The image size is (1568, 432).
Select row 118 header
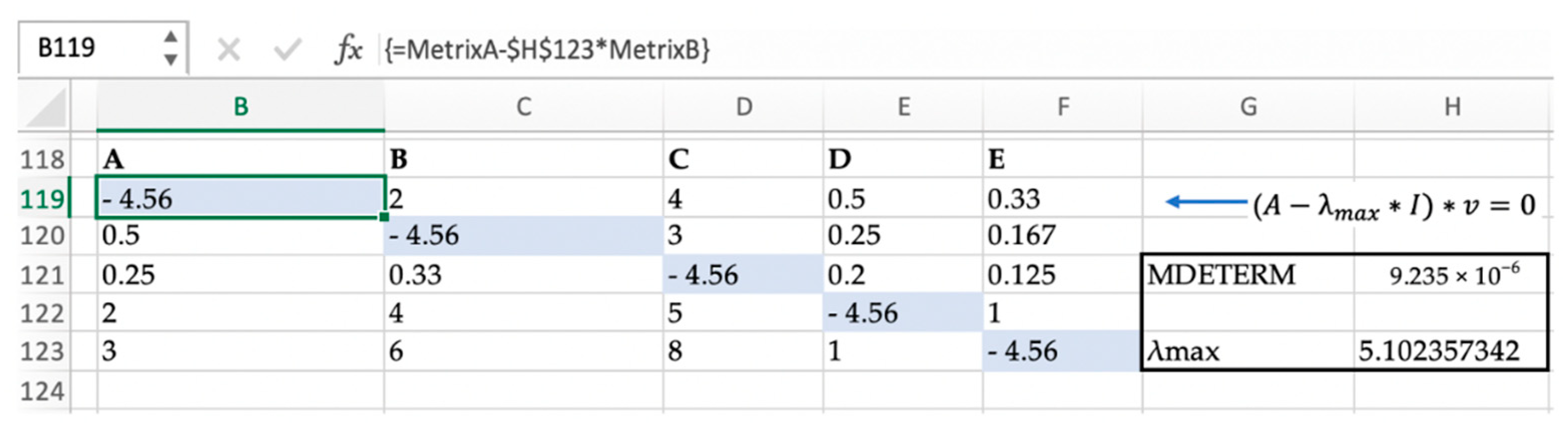(43, 160)
